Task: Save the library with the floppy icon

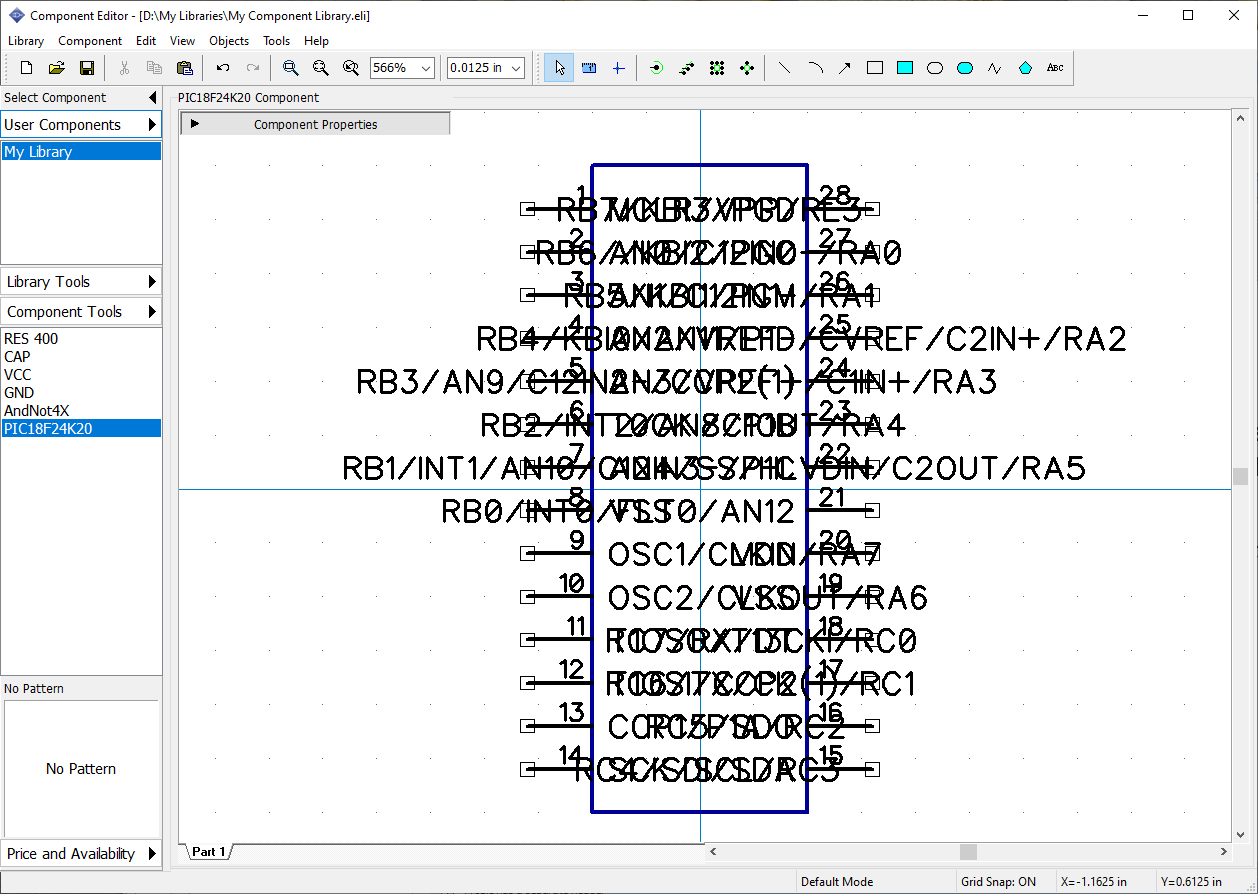Action: [x=87, y=68]
